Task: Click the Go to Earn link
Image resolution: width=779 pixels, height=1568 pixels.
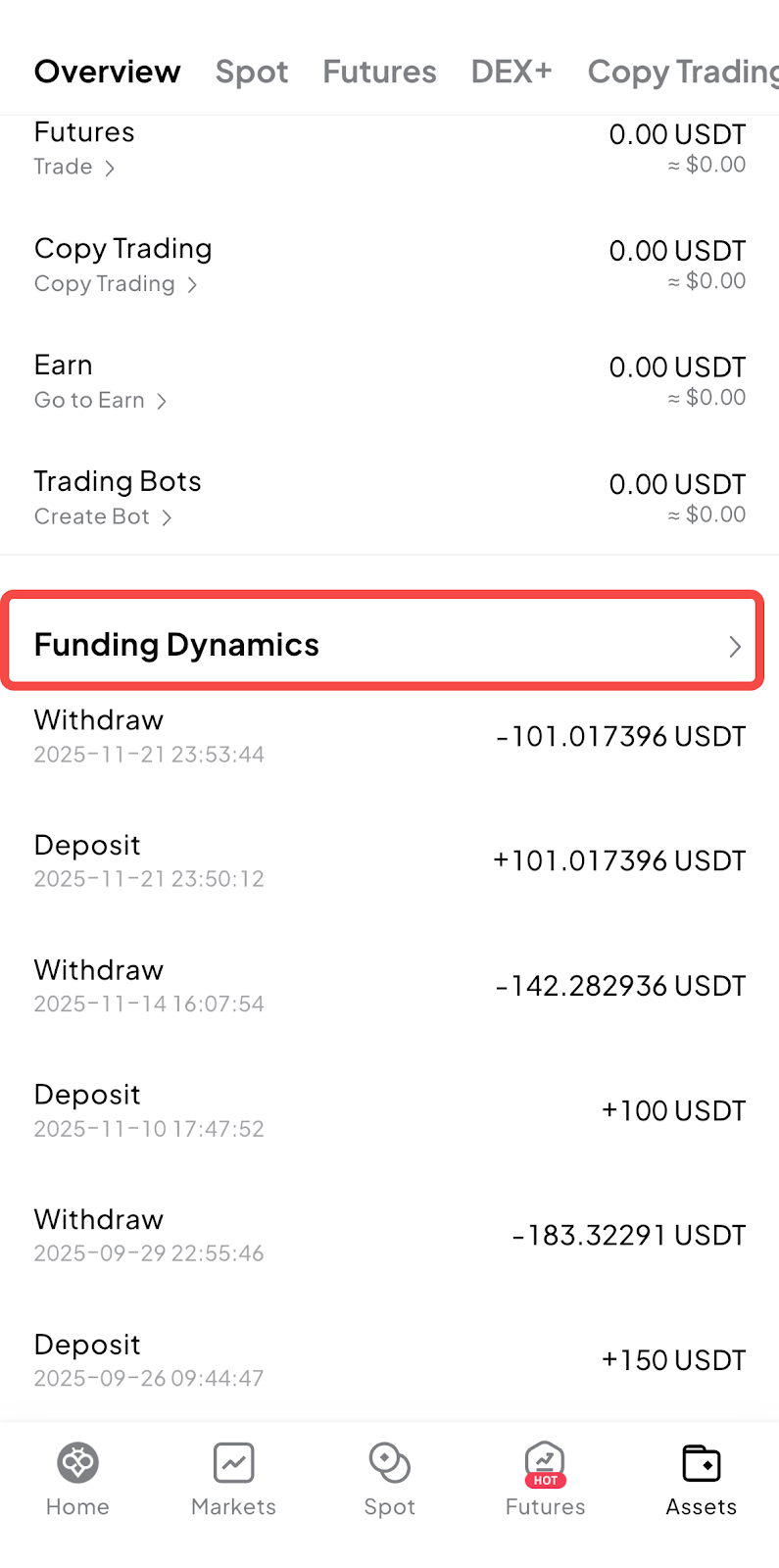Action: point(89,401)
